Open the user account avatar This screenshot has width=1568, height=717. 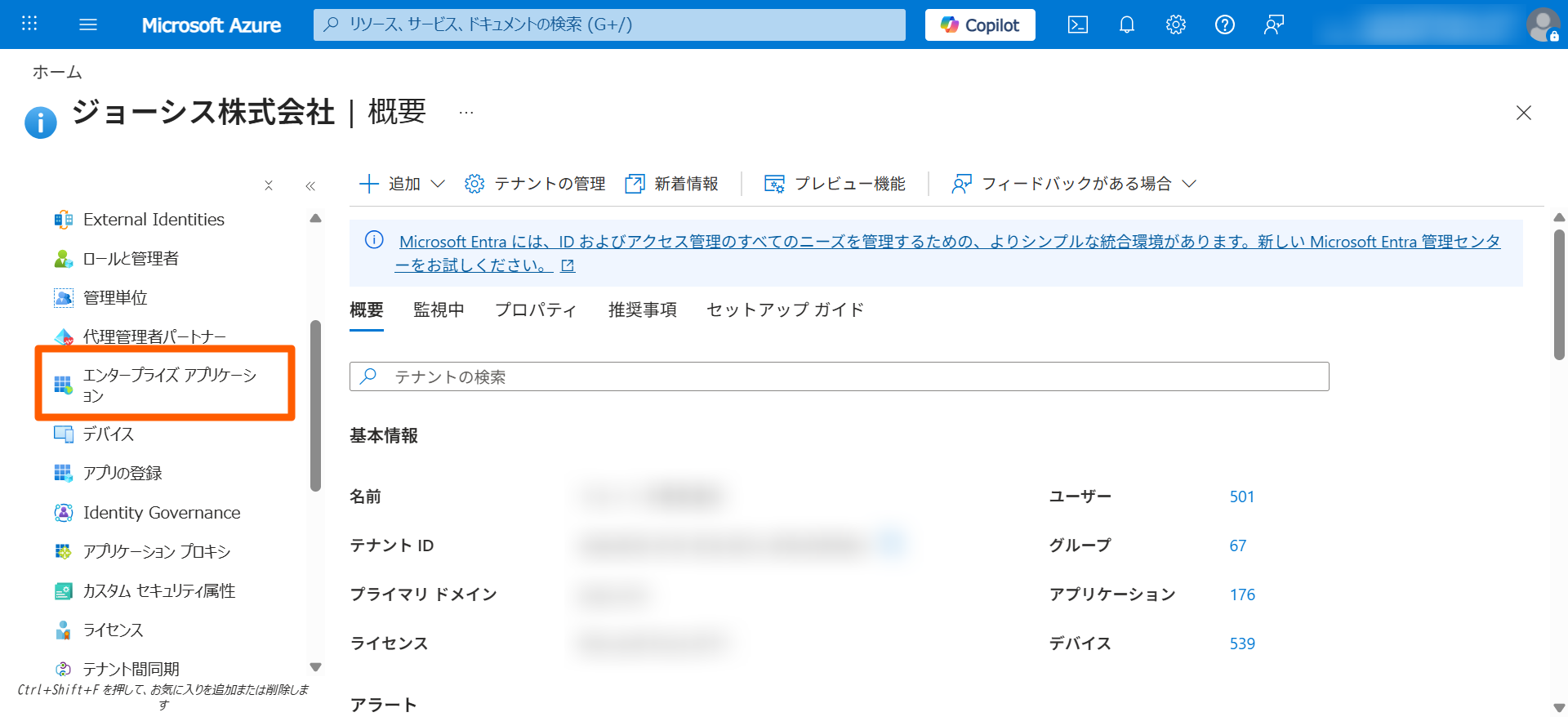tap(1542, 24)
